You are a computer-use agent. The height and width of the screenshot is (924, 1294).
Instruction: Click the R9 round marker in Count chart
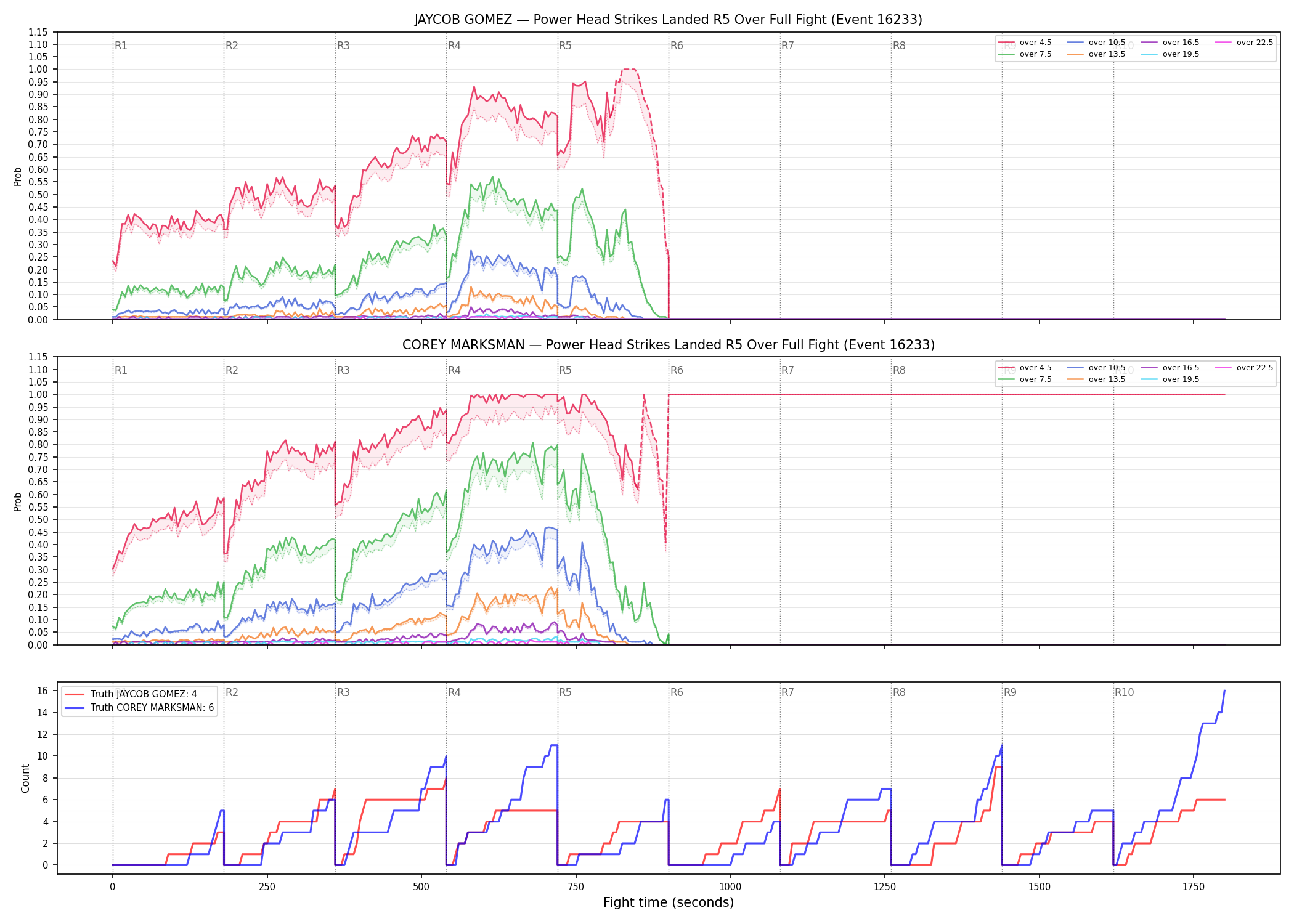click(1010, 692)
